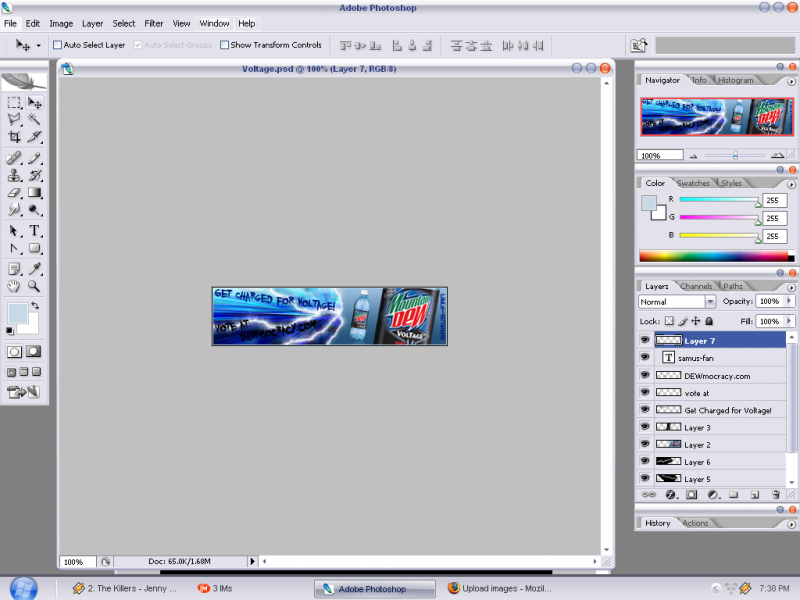Image resolution: width=800 pixels, height=600 pixels.
Task: Select the Shape tool
Action: (x=34, y=248)
